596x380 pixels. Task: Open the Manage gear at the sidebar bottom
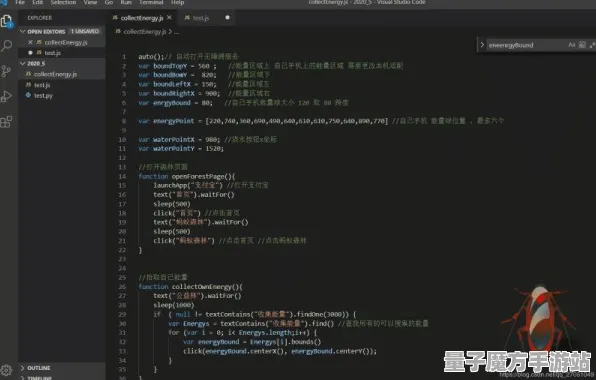point(6,369)
